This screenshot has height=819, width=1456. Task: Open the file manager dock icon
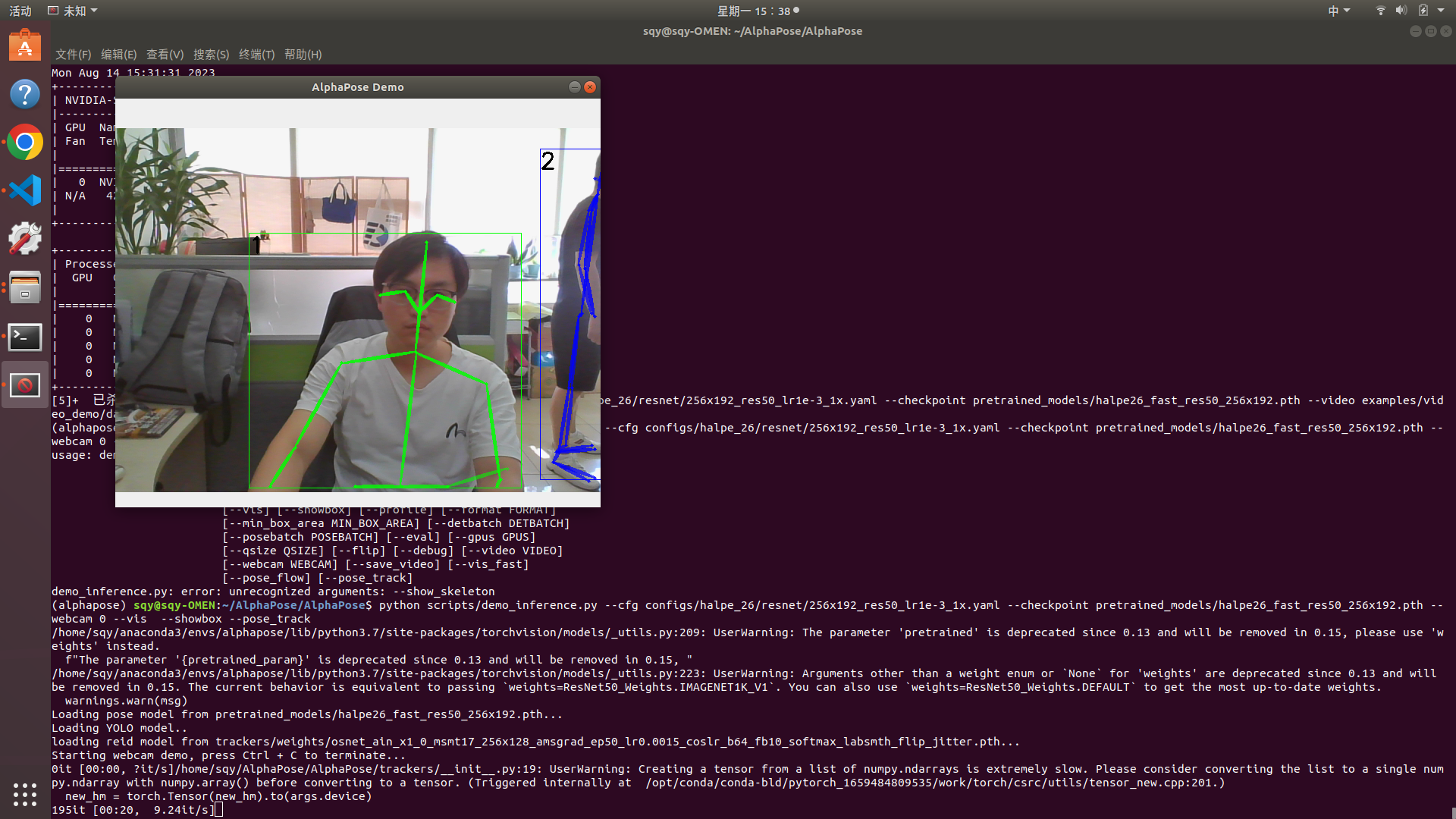point(25,287)
